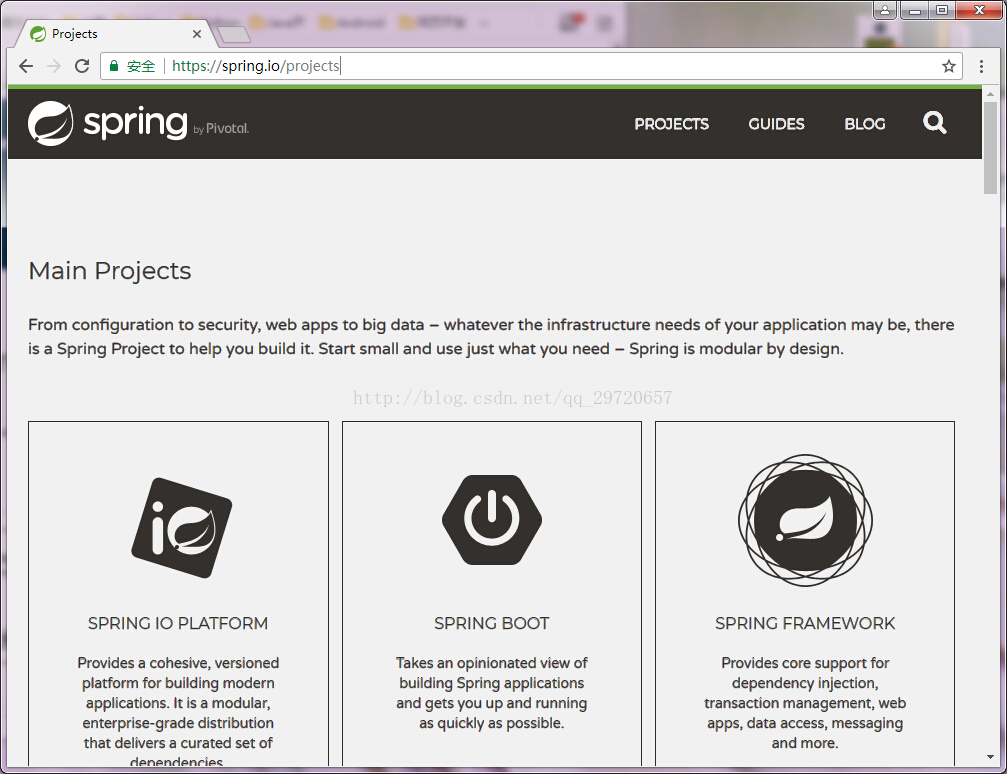
Task: Click the browser back arrow
Action: click(x=26, y=66)
